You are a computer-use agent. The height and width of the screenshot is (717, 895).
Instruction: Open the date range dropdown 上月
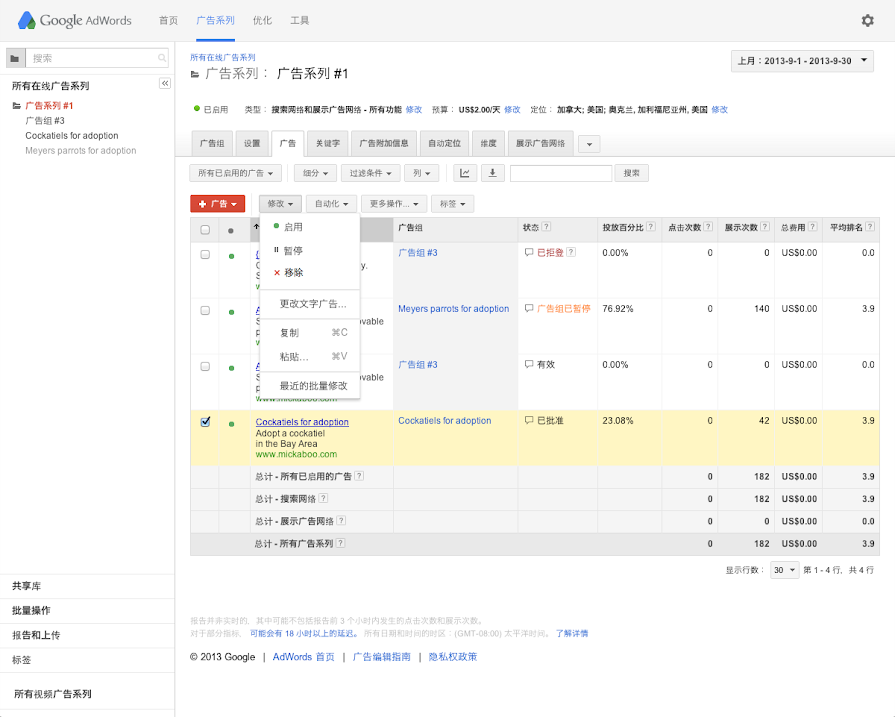tap(803, 61)
